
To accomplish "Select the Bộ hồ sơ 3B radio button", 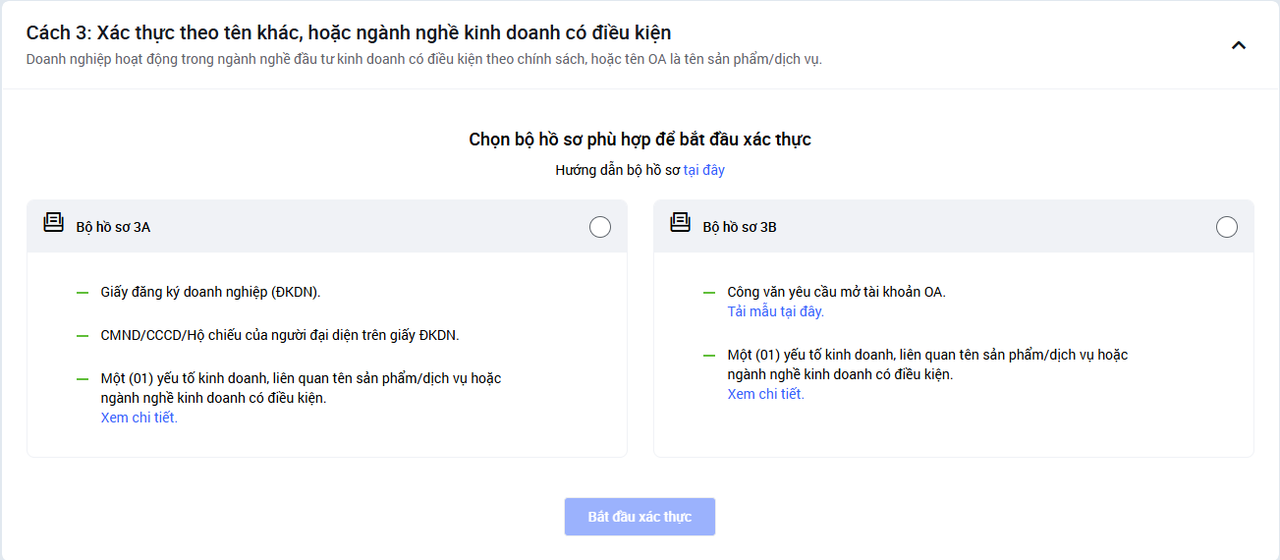I will coord(1226,227).
